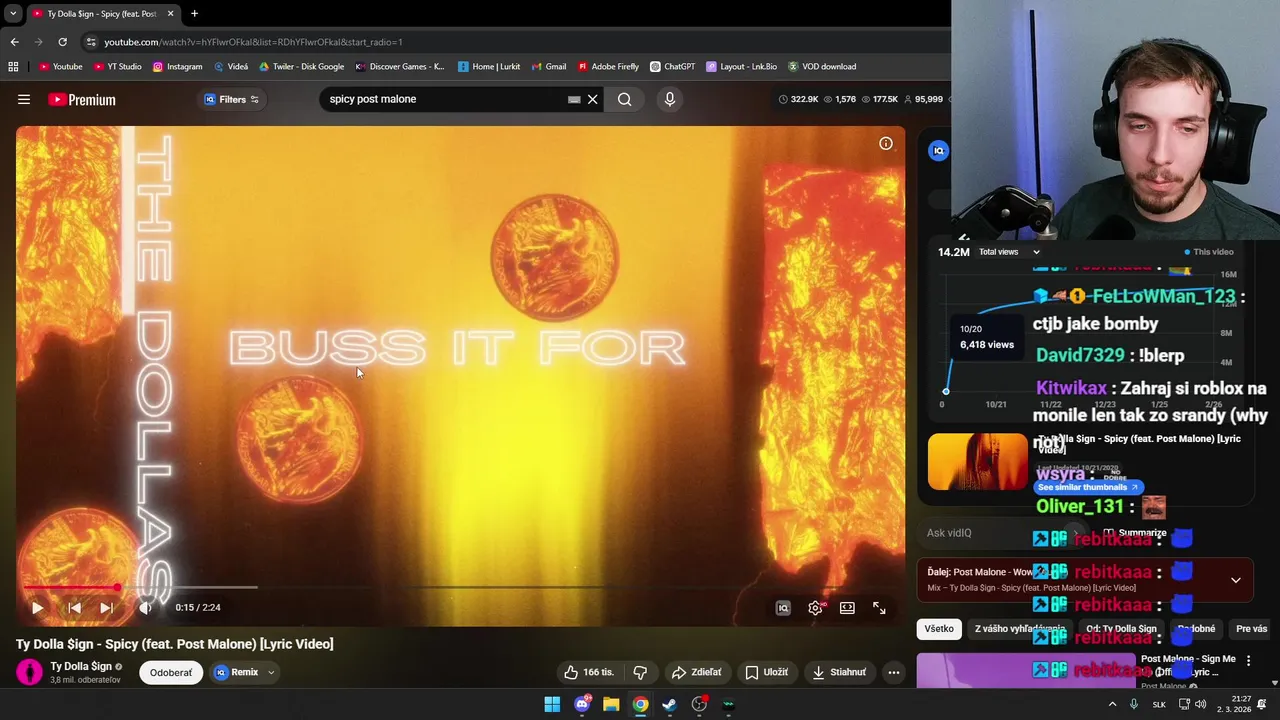
Task: Open the Videá bookmark
Action: coord(231,67)
